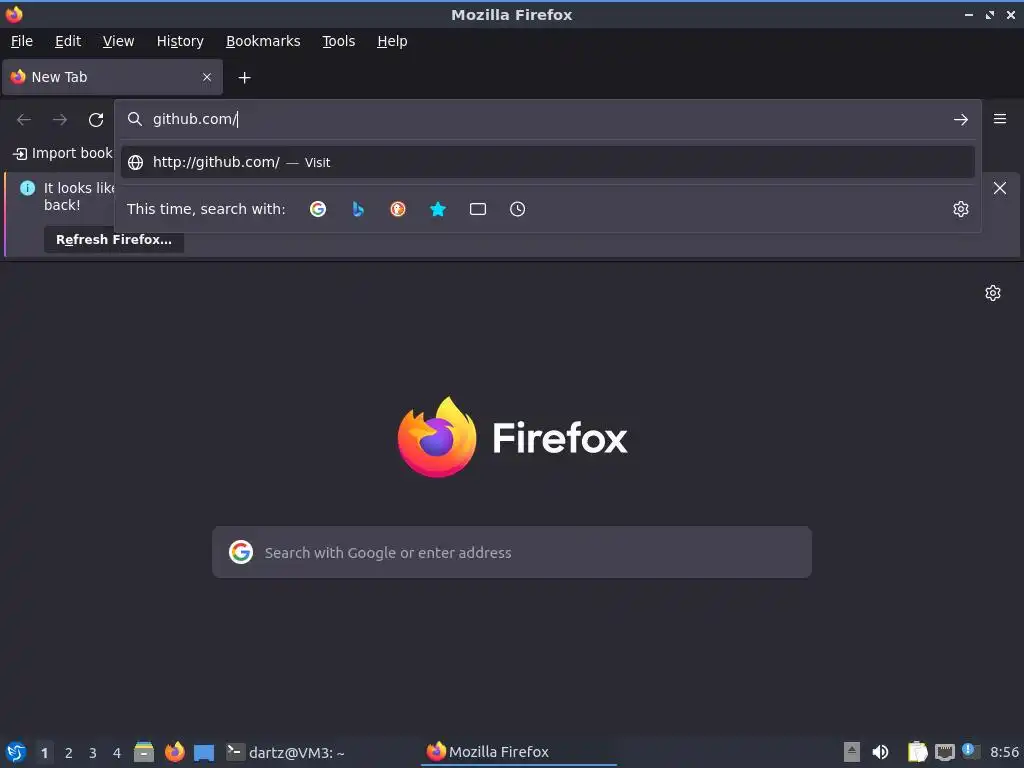The image size is (1024, 768).
Task: Click Refresh Firefox button
Action: click(114, 240)
